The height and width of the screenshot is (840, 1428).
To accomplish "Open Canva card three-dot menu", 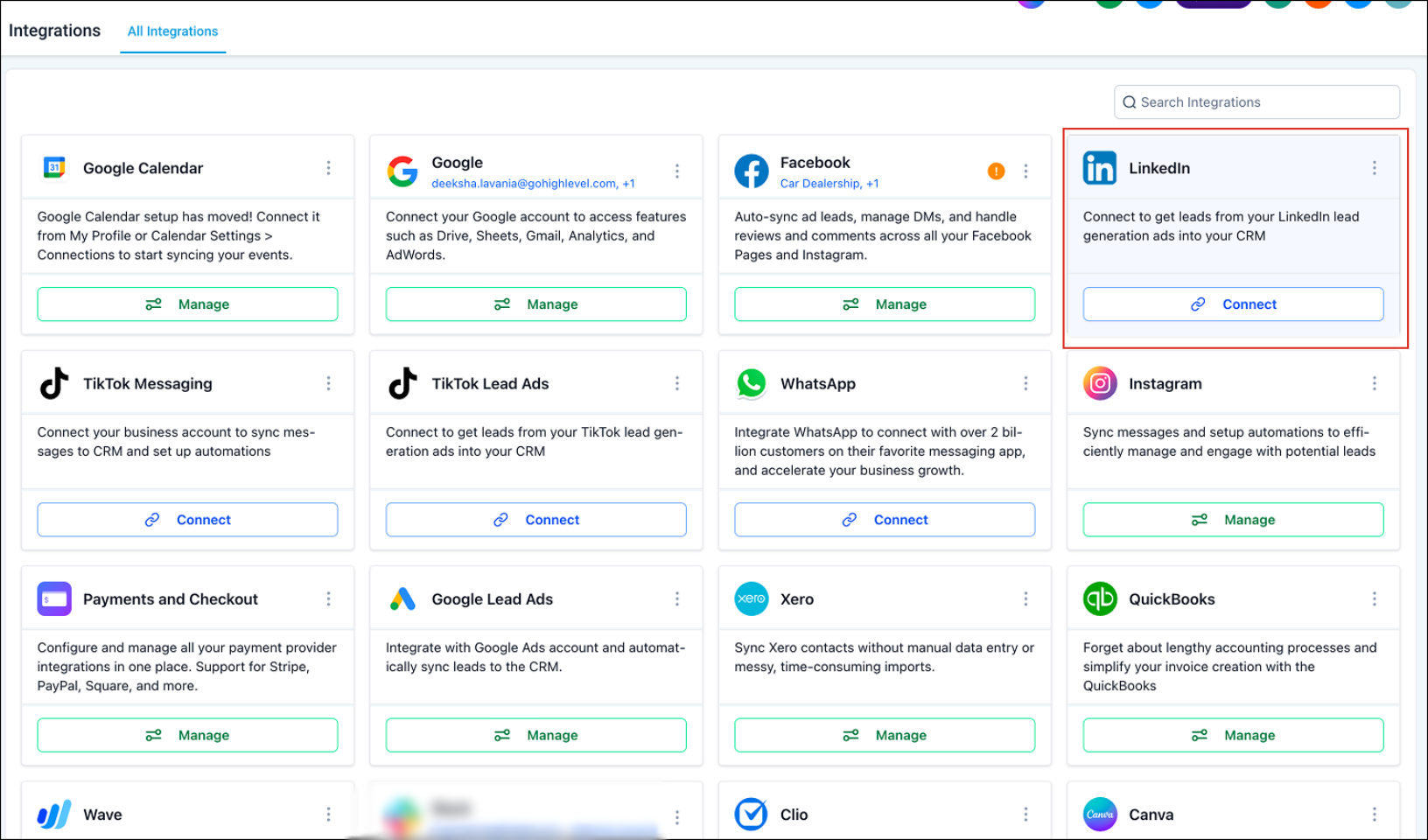I will (1374, 815).
